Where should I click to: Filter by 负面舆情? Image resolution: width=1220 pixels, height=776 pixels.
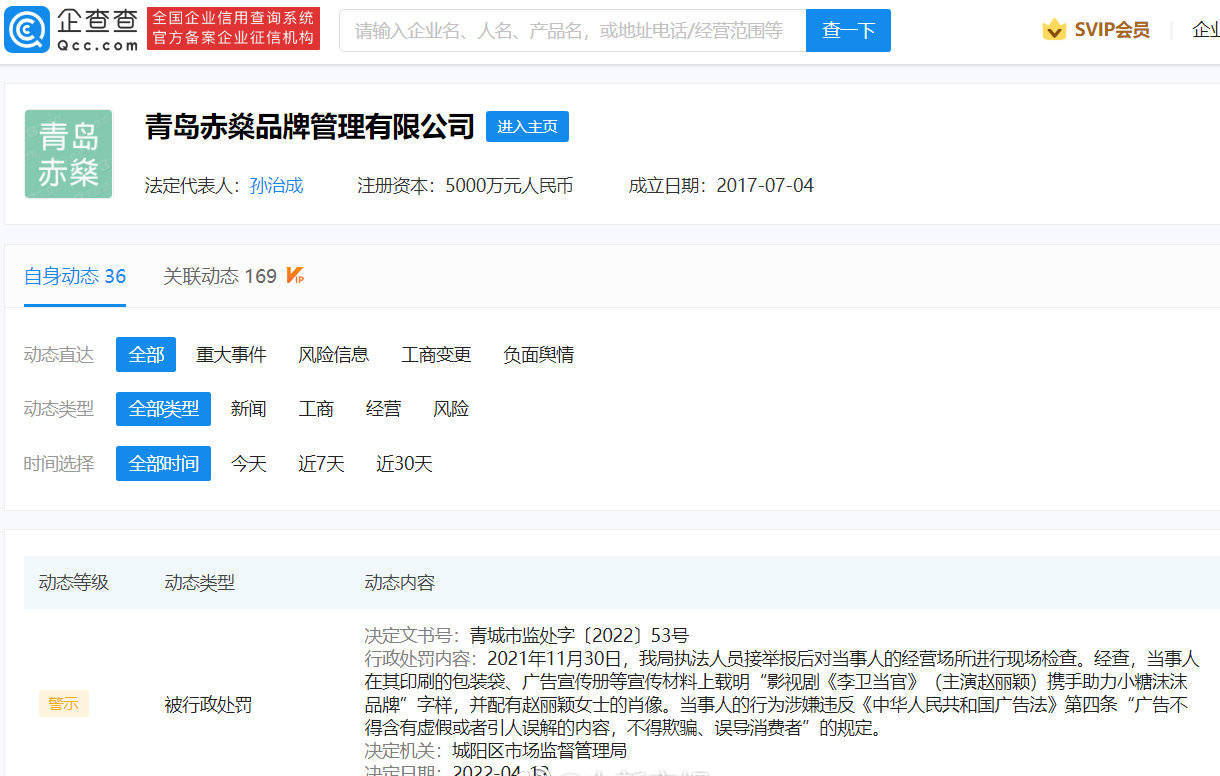pos(538,355)
